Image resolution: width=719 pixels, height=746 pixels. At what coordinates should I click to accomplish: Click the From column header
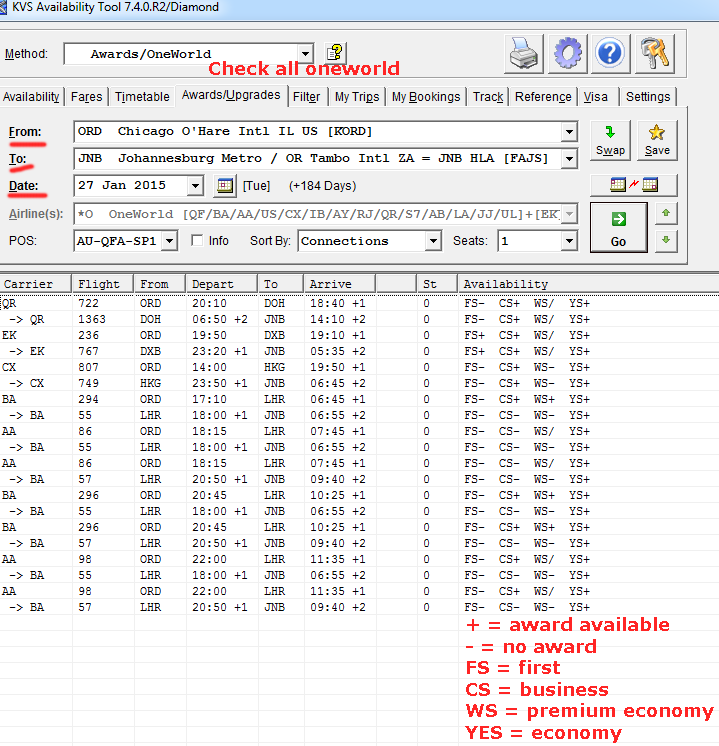click(160, 284)
